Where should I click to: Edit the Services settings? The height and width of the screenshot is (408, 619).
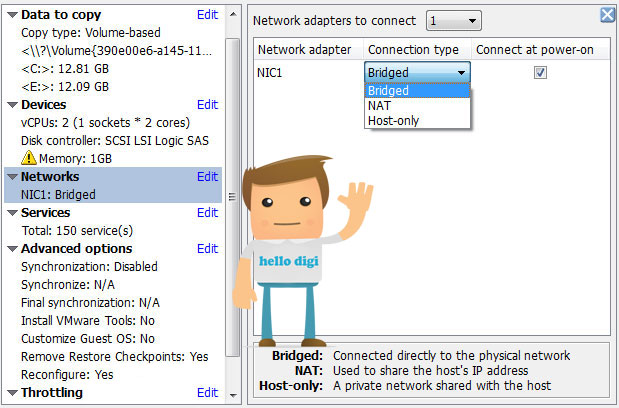click(208, 212)
